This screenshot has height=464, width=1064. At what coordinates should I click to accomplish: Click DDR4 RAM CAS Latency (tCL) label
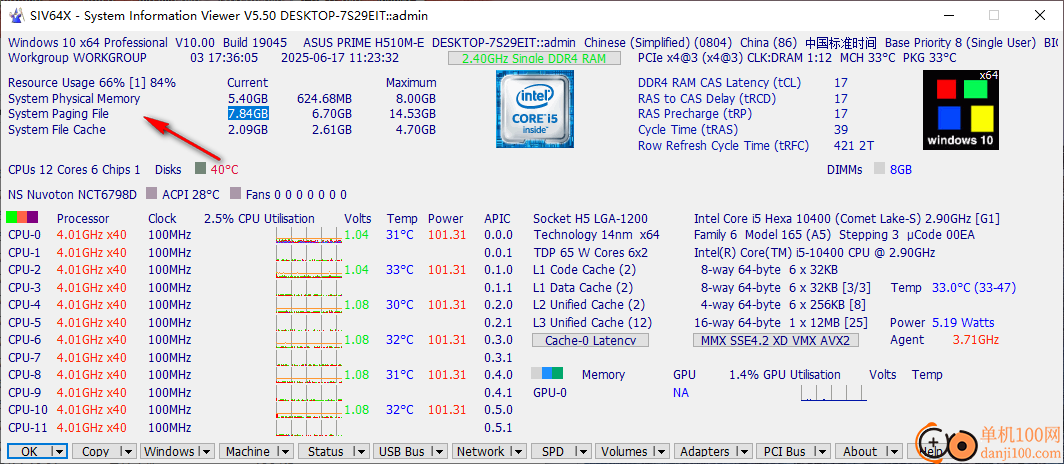[x=719, y=83]
